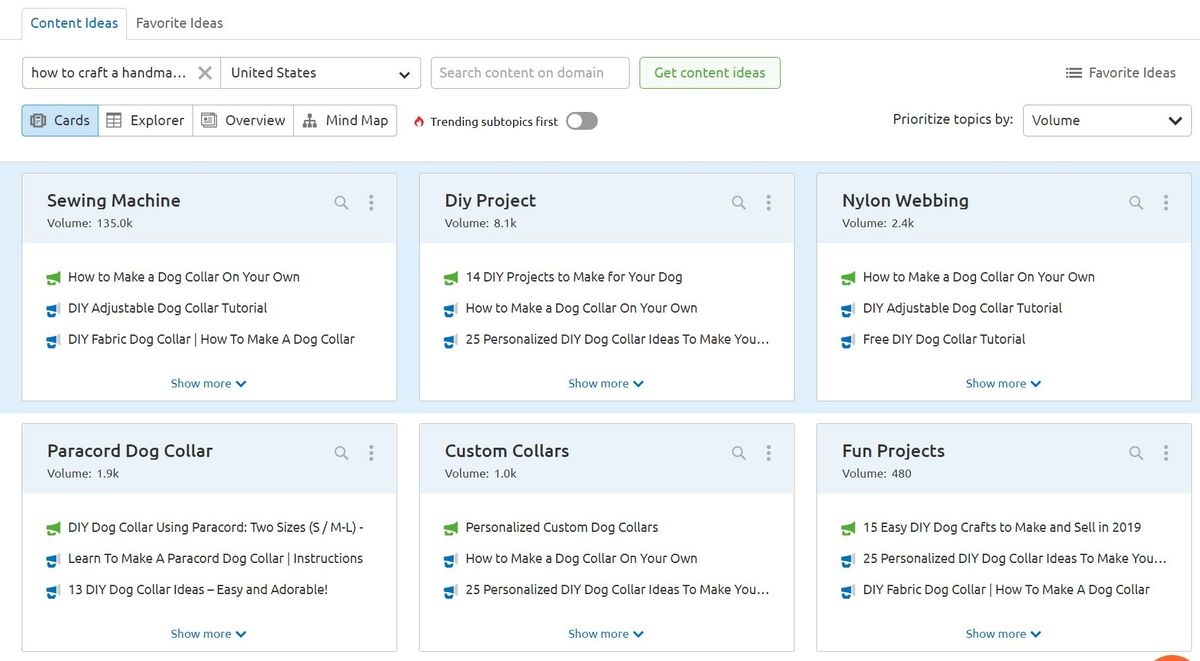Toggle the Trending subtopics first switch
The width and height of the screenshot is (1200, 661).
click(x=581, y=121)
